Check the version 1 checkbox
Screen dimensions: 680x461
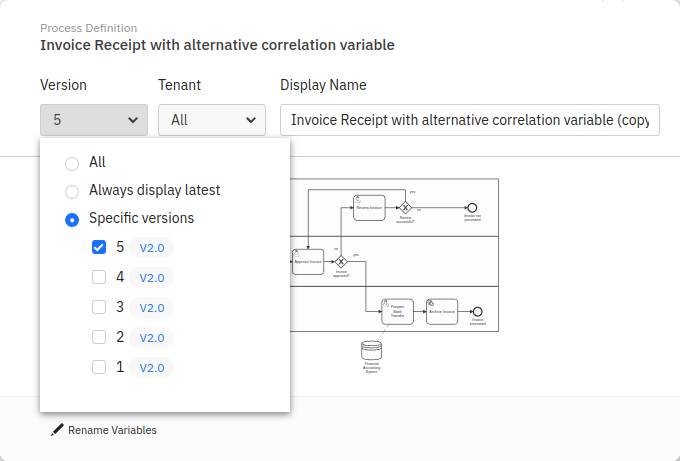[99, 367]
